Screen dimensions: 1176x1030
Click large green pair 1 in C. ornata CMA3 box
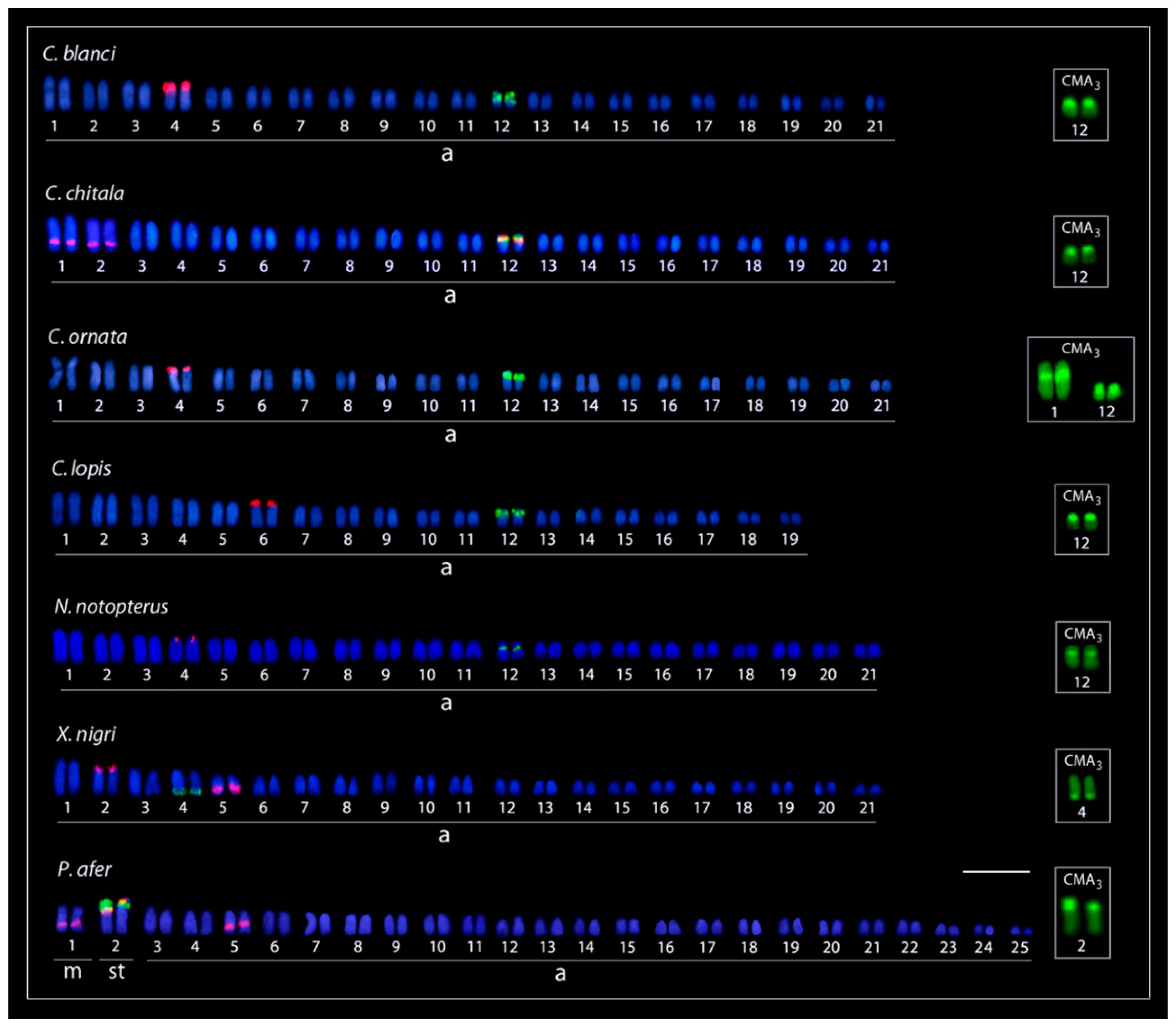(x=1054, y=381)
